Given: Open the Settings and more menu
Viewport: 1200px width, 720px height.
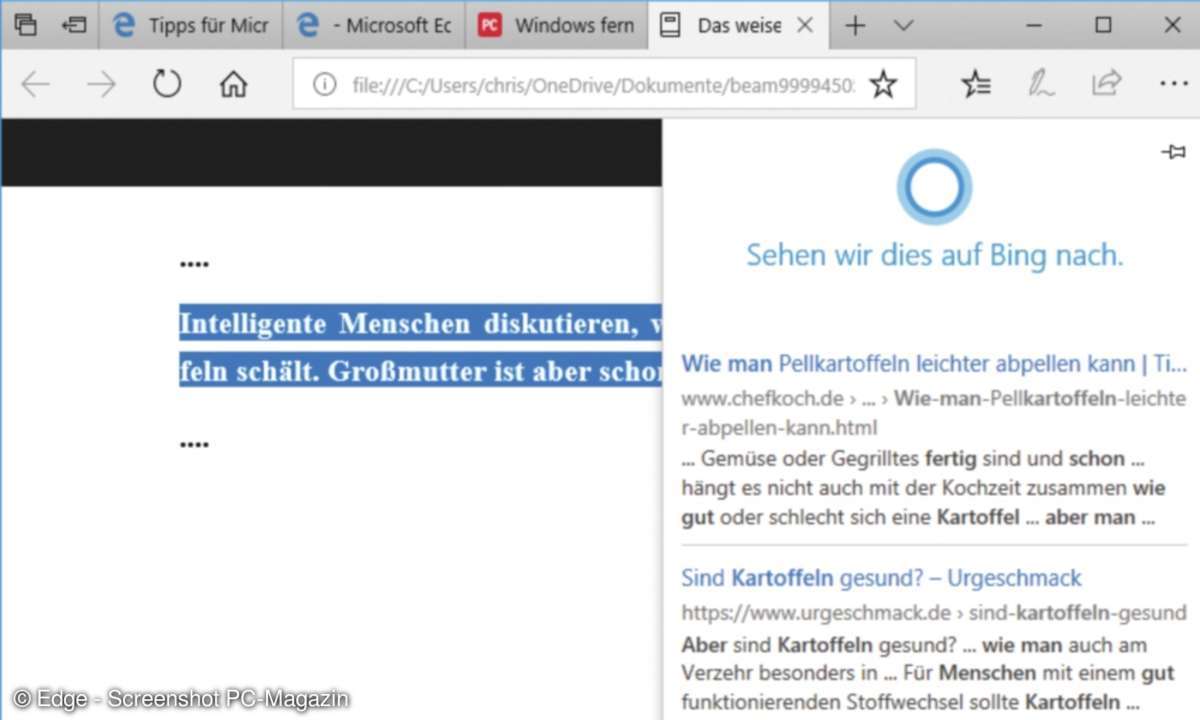Looking at the screenshot, I should (x=1173, y=85).
